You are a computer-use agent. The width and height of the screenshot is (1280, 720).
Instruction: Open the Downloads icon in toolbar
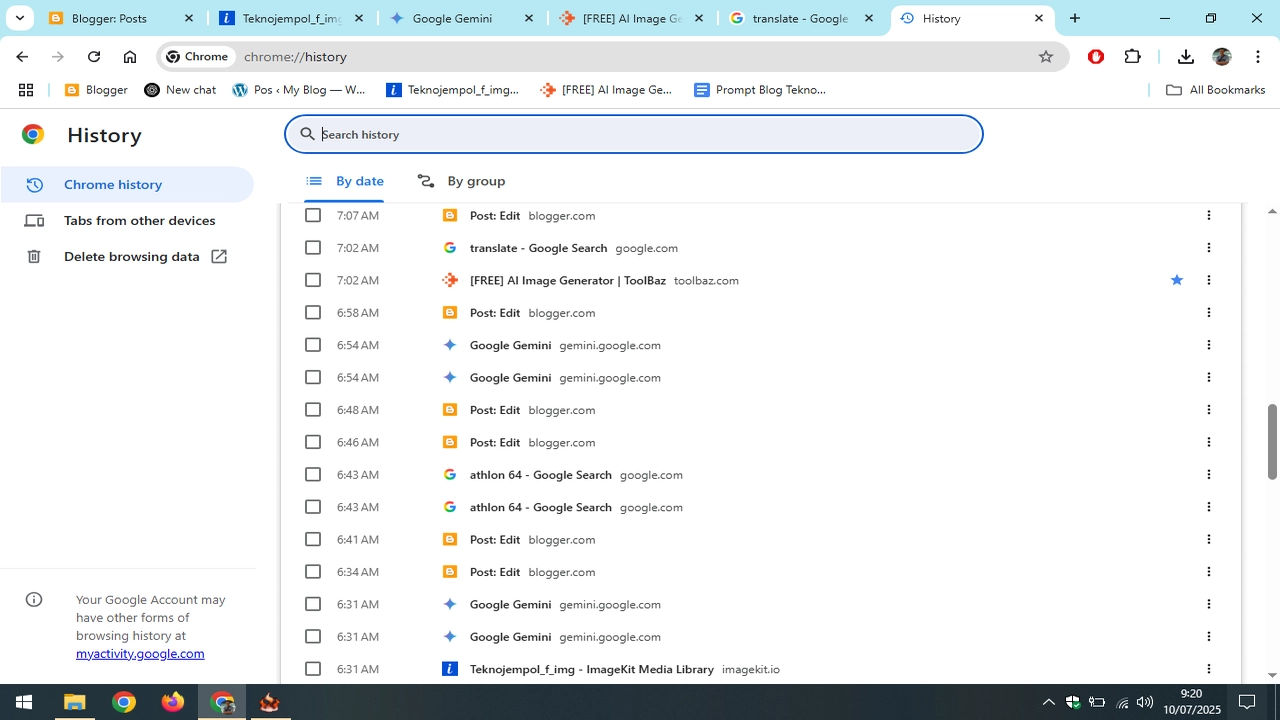coord(1186,57)
